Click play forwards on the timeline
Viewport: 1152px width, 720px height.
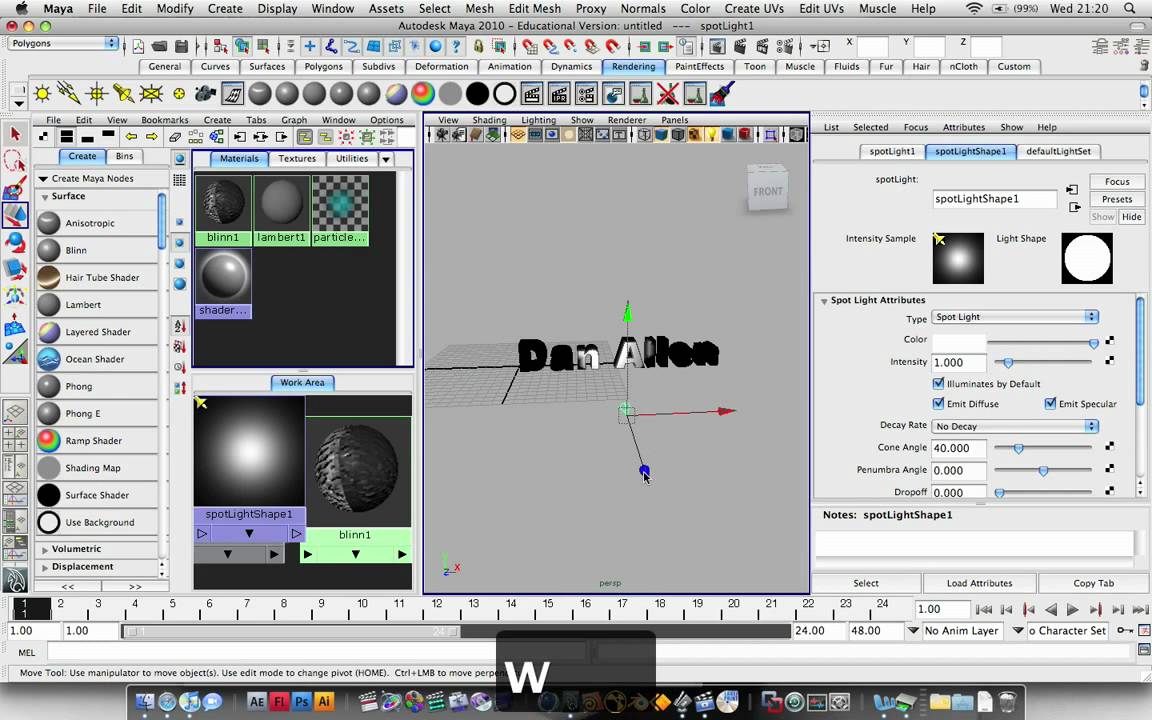pos(1072,609)
